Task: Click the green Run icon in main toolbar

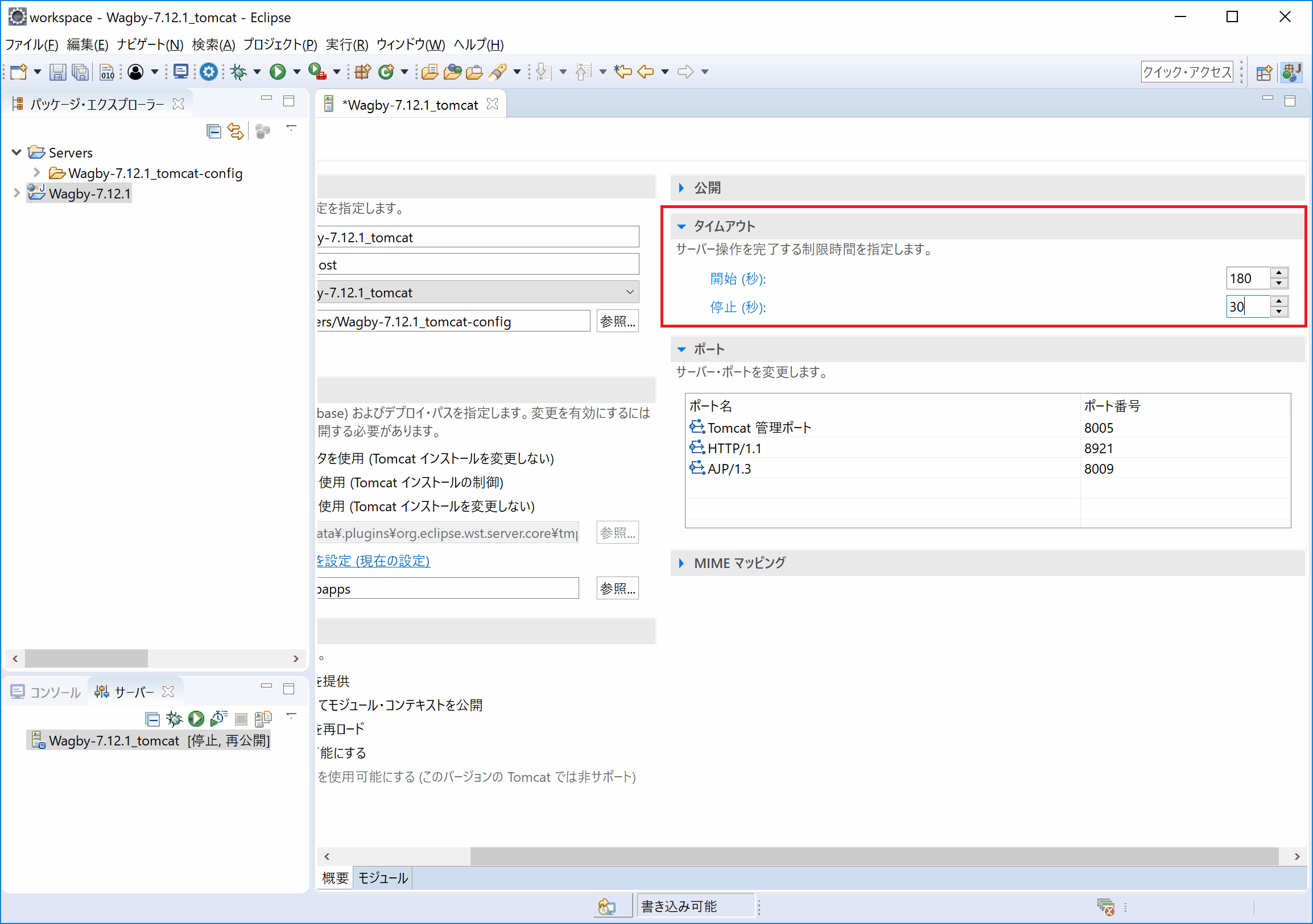Action: 278,72
